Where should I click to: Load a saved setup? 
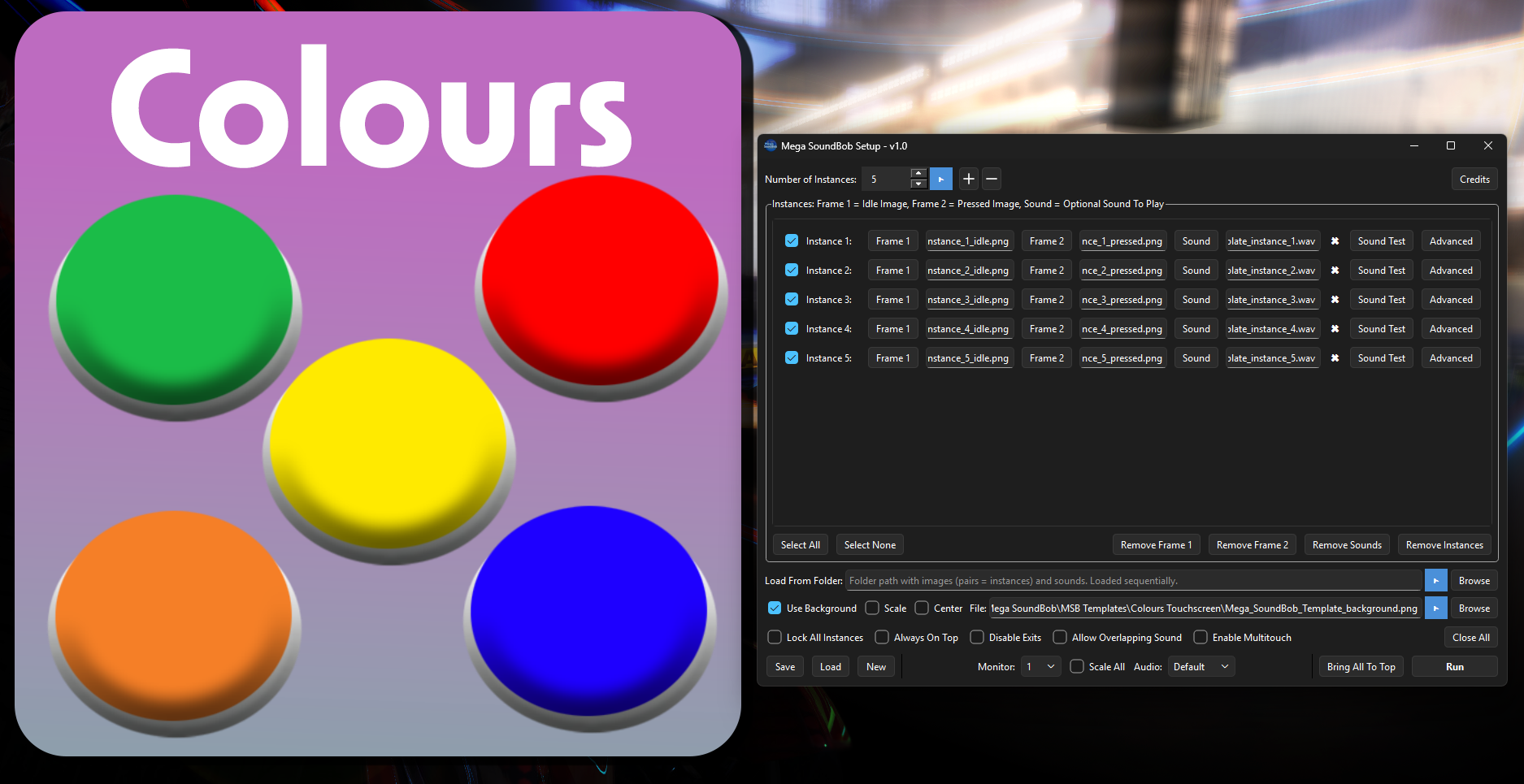831,667
